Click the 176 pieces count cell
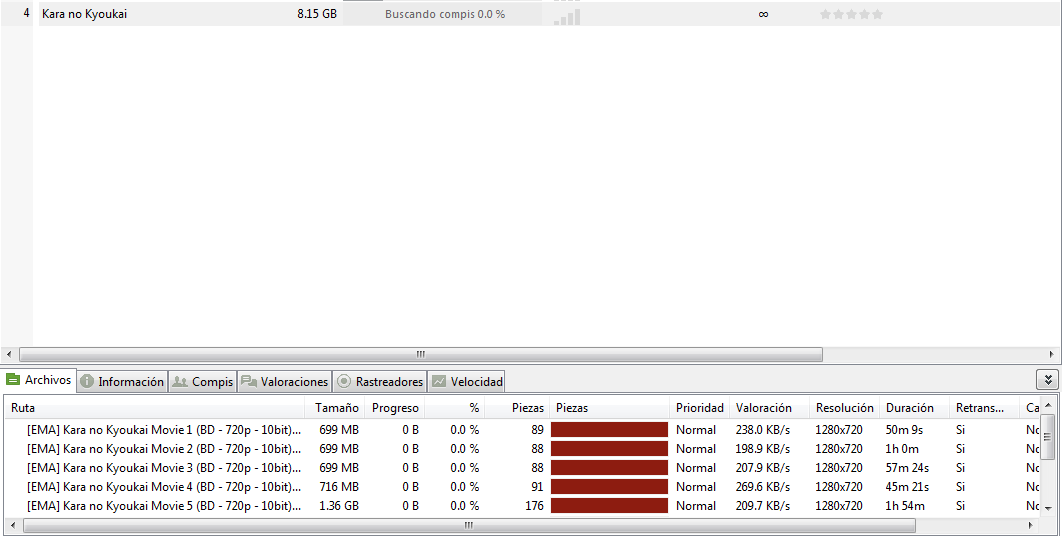1062x536 pixels. pos(534,506)
